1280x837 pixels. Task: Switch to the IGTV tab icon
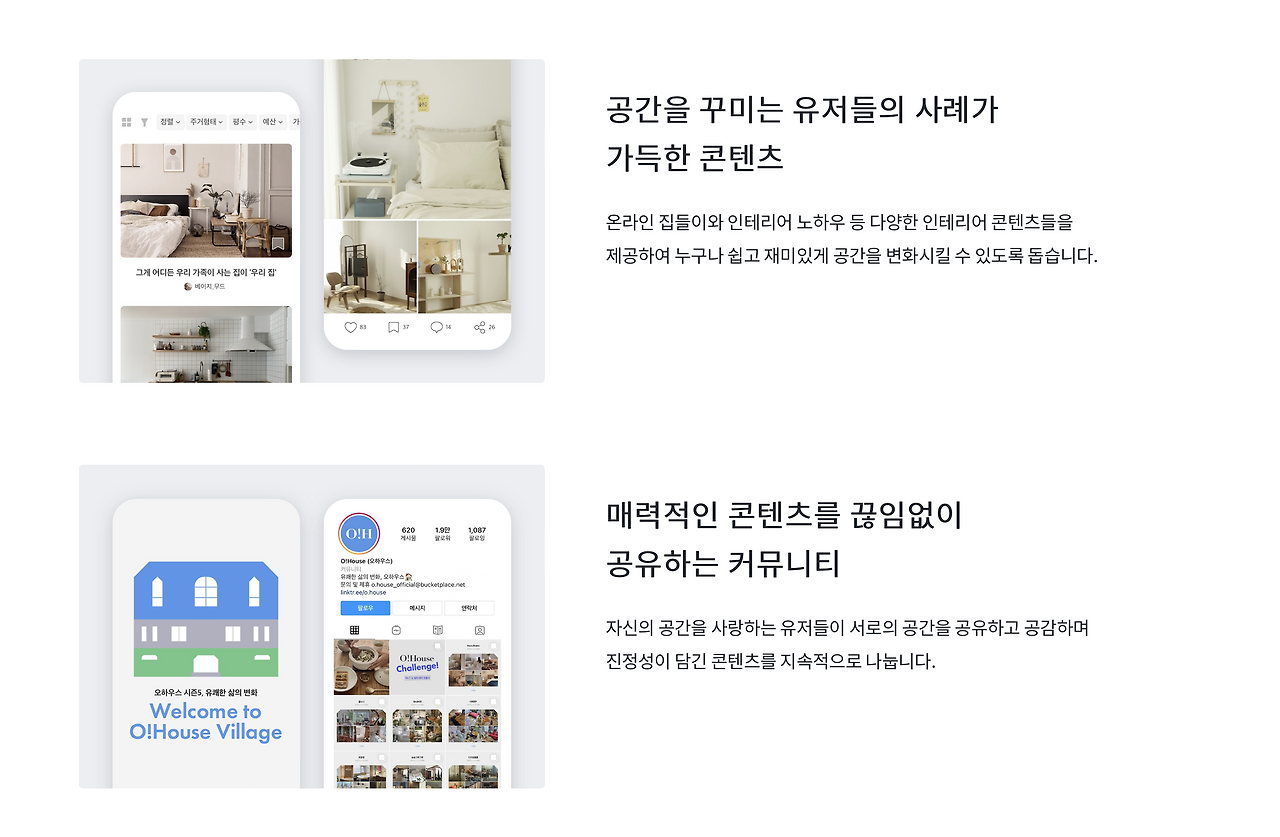397,630
